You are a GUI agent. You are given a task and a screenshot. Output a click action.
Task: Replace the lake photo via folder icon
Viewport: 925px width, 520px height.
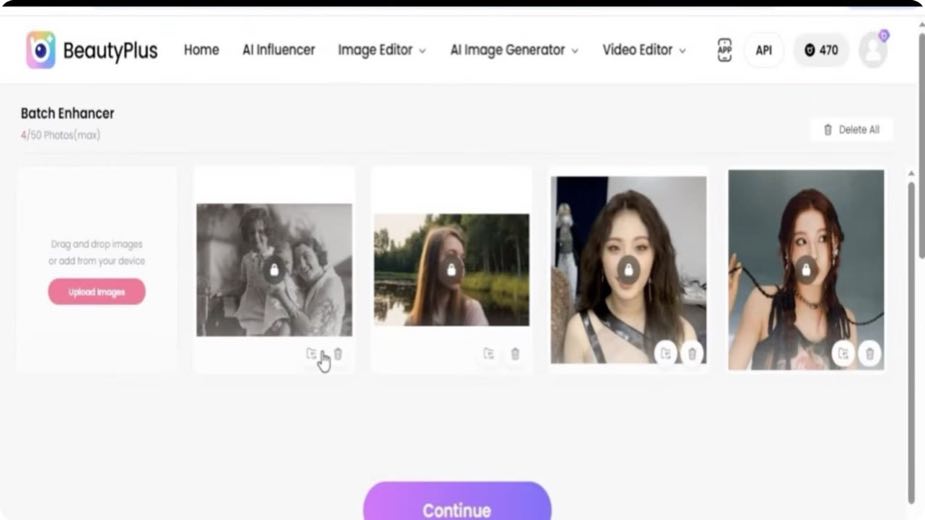pos(488,354)
